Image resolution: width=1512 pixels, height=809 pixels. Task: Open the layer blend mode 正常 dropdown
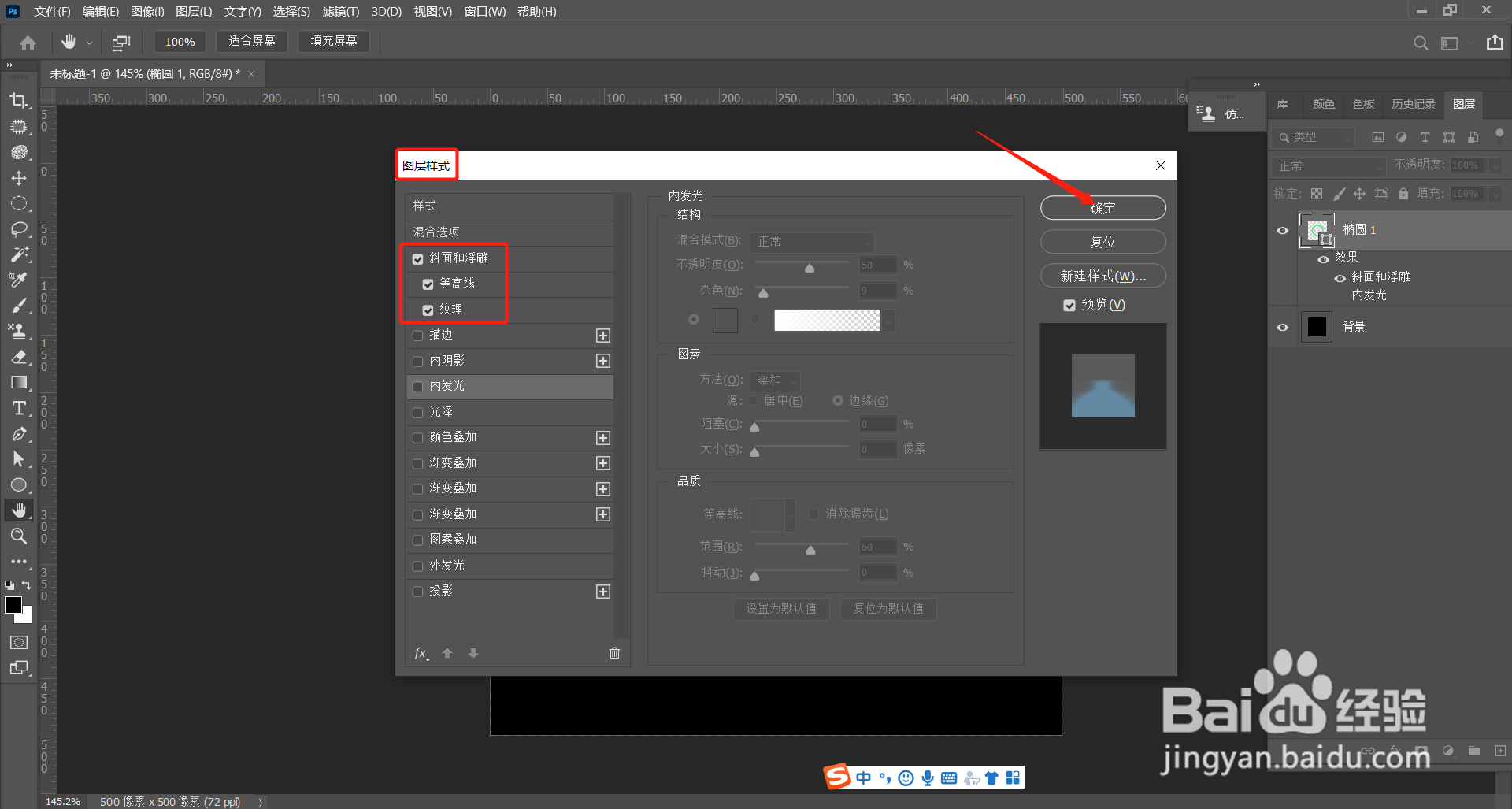click(x=1329, y=166)
